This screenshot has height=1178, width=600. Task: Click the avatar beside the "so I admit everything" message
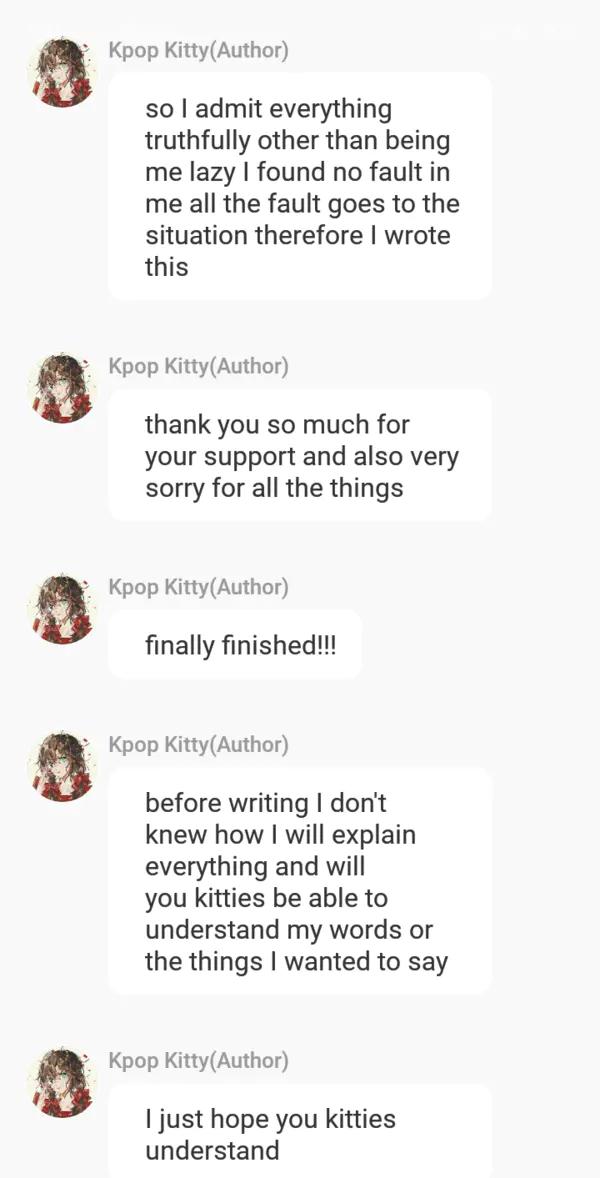click(63, 72)
